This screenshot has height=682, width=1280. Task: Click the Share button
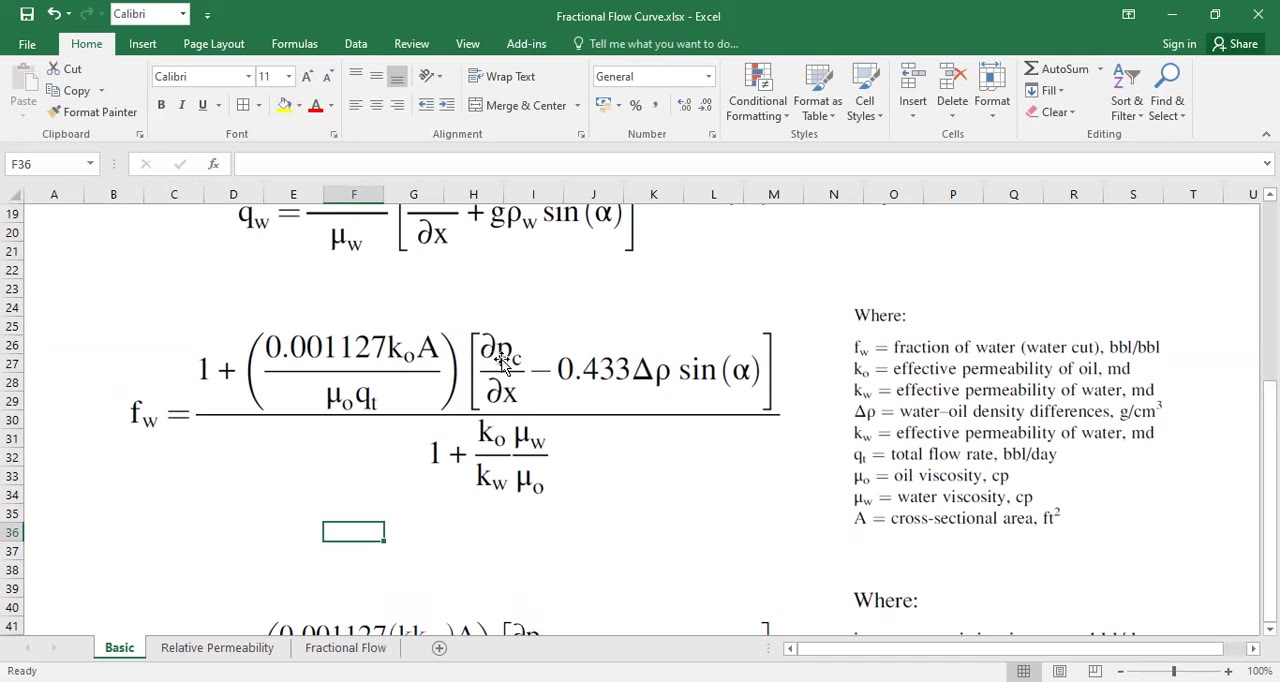1235,43
